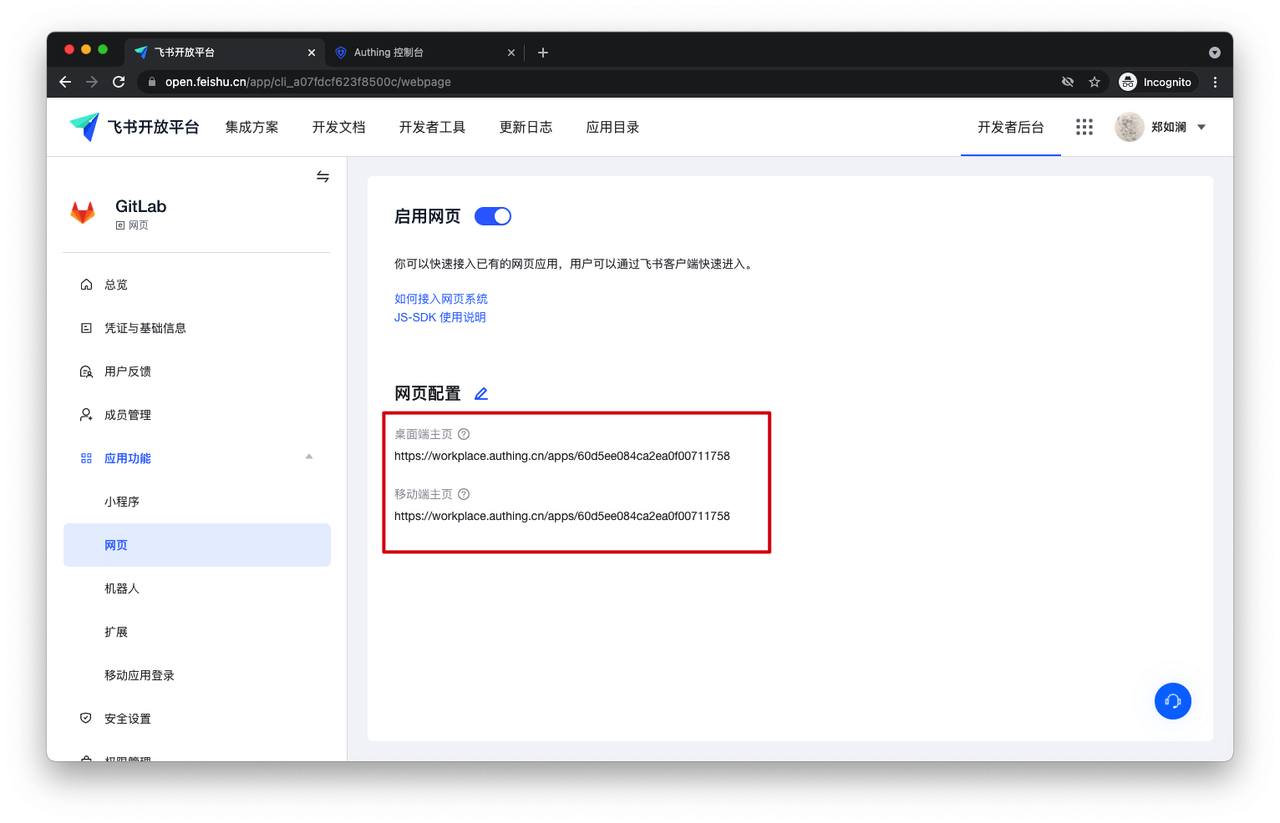
Task: Click the browser page reload icon
Action: click(119, 82)
